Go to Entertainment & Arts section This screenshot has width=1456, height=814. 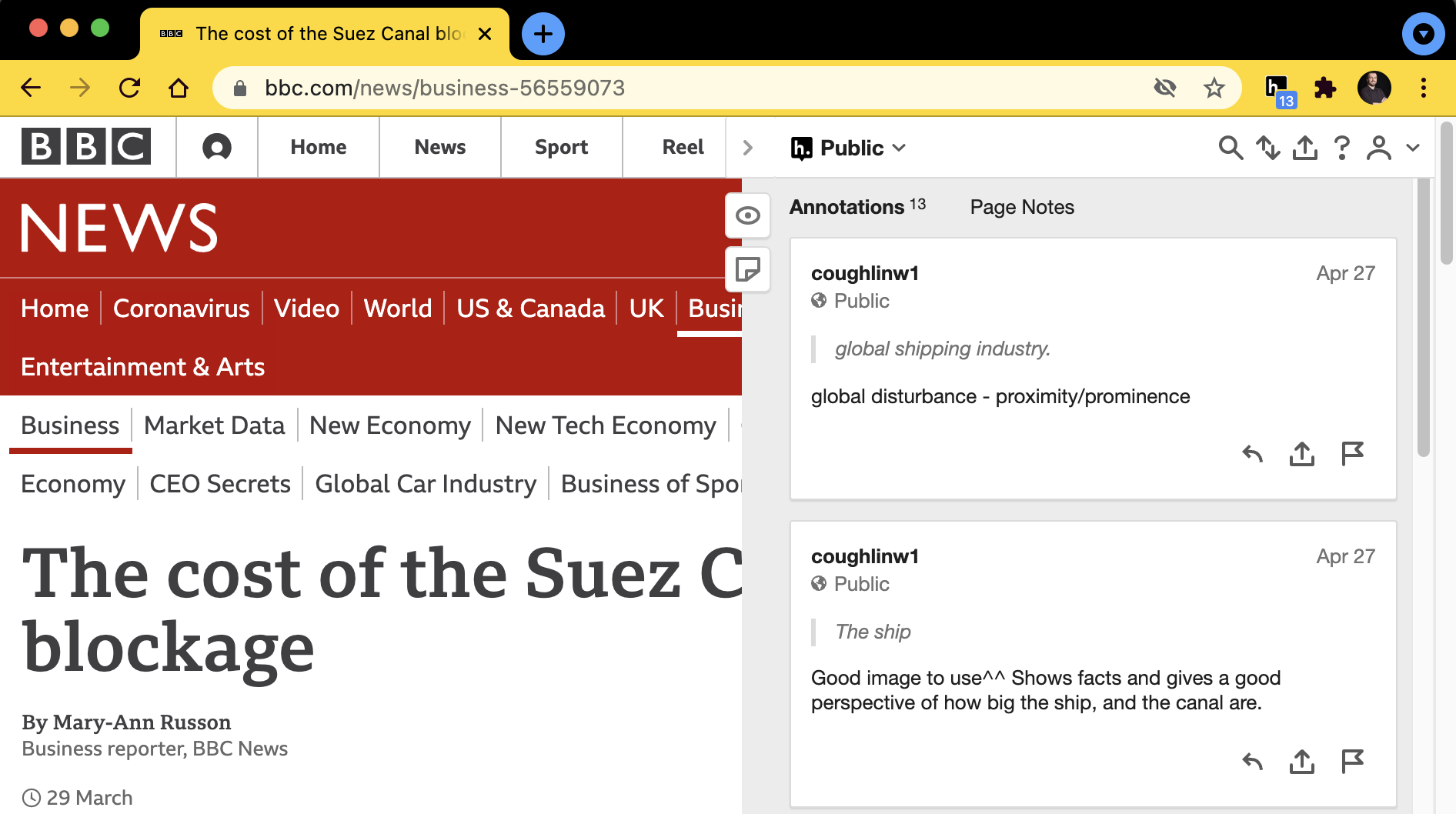143,367
